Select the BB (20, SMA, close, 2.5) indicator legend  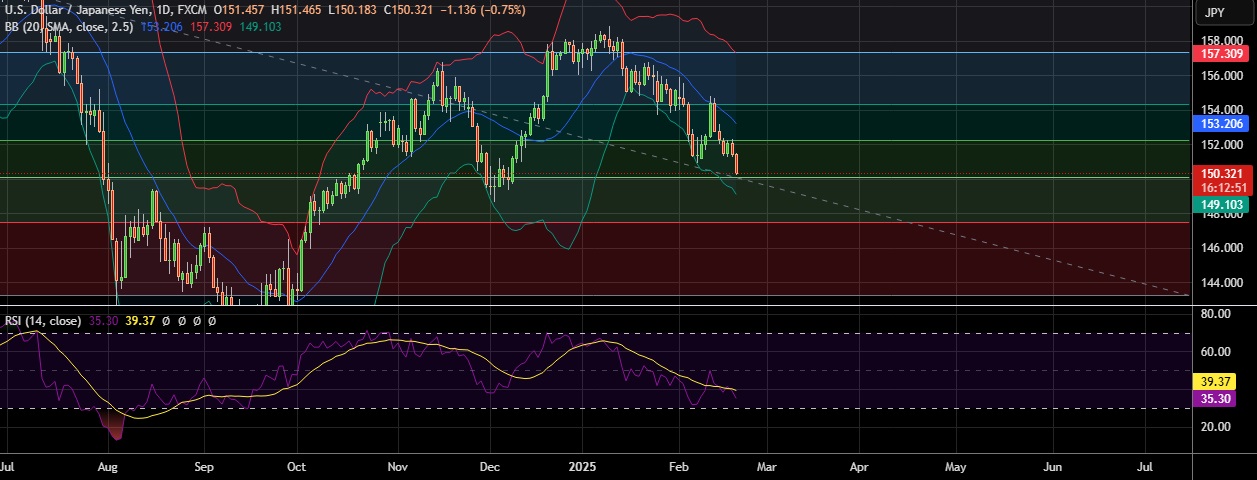coord(69,26)
